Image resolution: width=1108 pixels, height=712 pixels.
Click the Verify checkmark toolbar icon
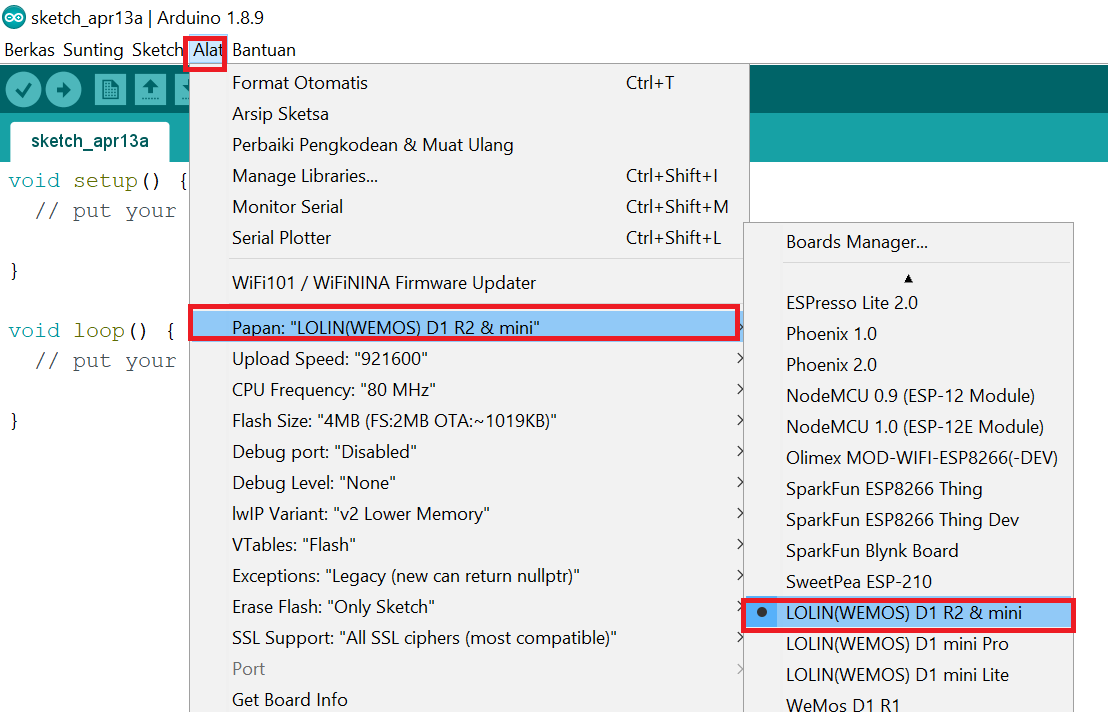coord(24,90)
